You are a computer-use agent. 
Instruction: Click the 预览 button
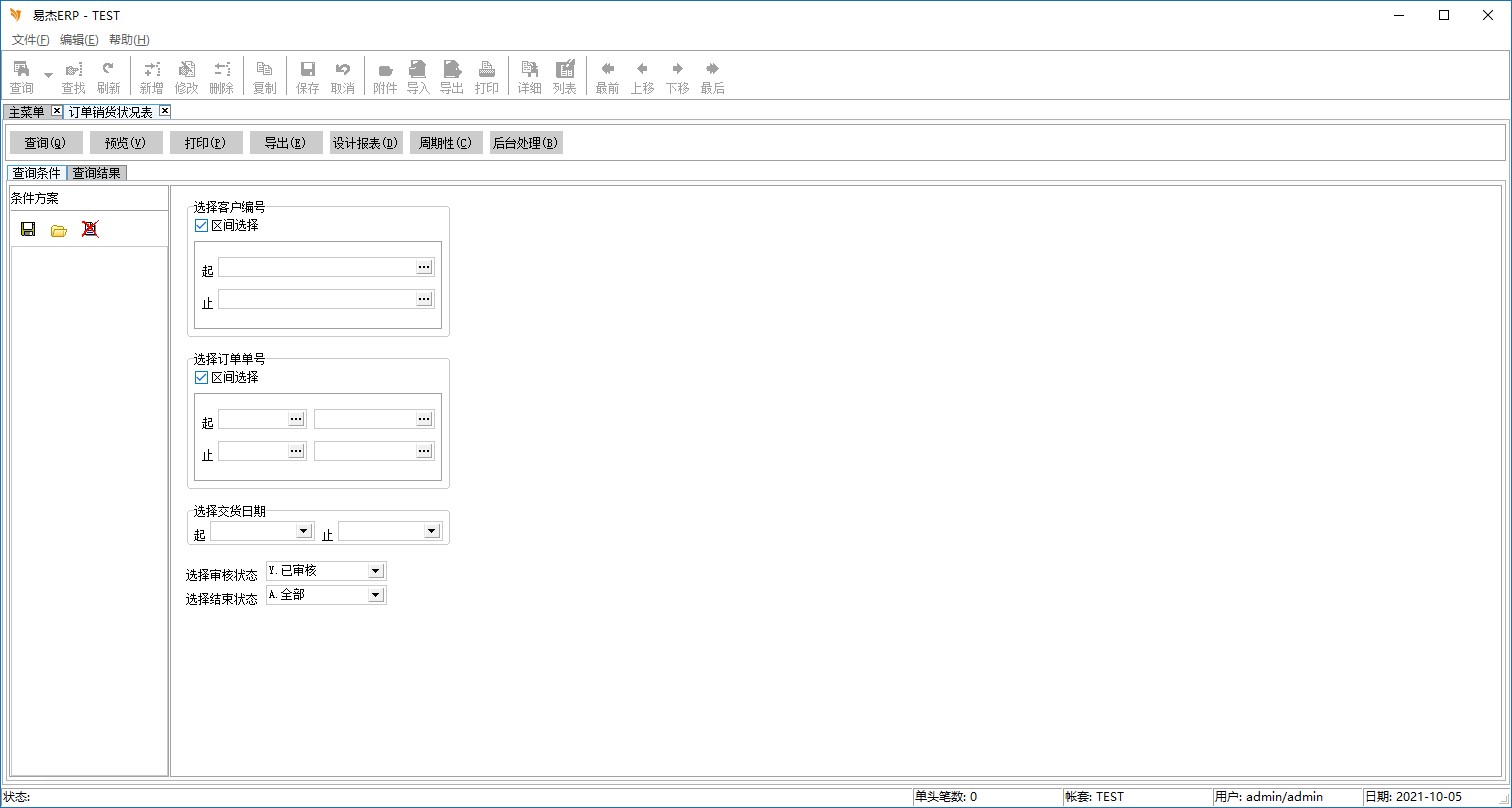[126, 143]
